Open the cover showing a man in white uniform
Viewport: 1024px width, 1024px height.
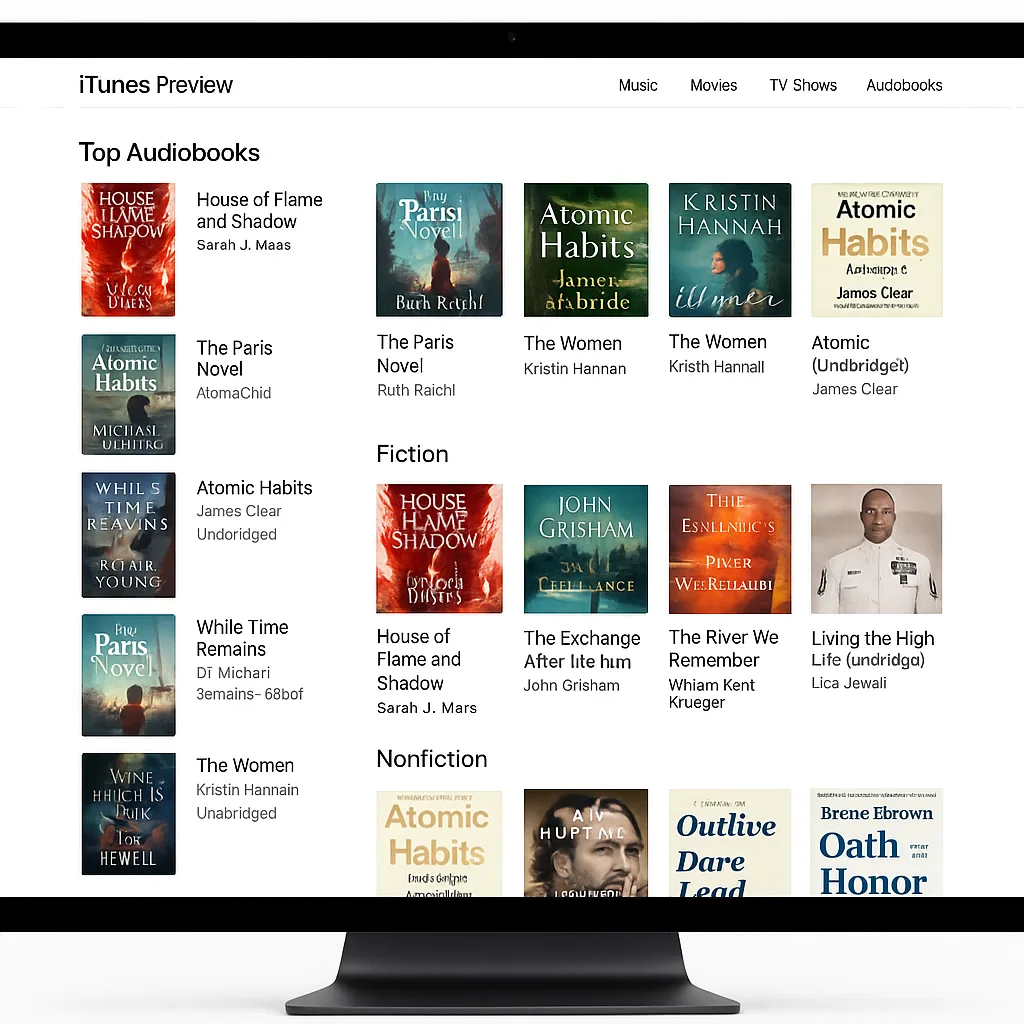point(876,549)
